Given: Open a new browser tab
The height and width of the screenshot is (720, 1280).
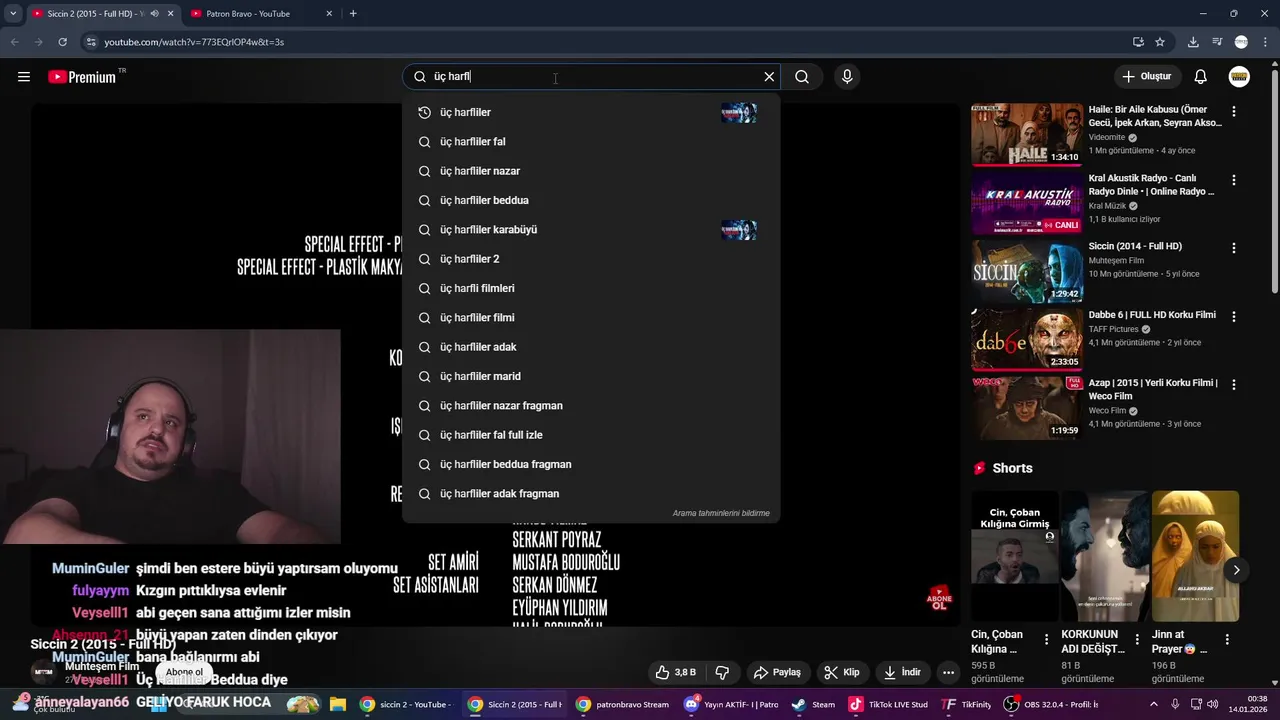Looking at the screenshot, I should pos(353,14).
